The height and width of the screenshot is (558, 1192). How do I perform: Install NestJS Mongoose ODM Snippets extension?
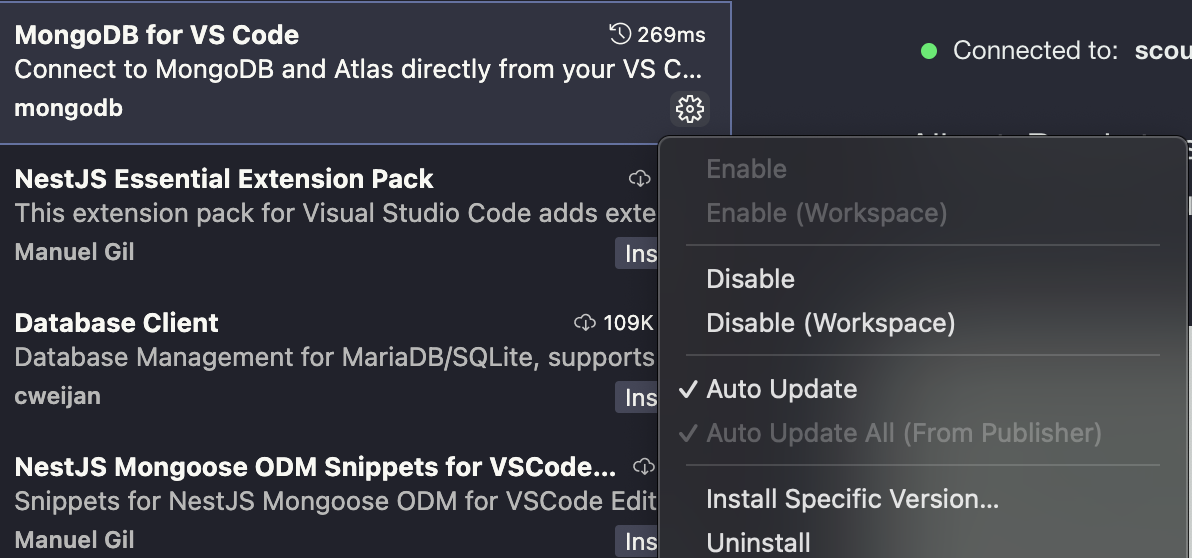coord(637,541)
